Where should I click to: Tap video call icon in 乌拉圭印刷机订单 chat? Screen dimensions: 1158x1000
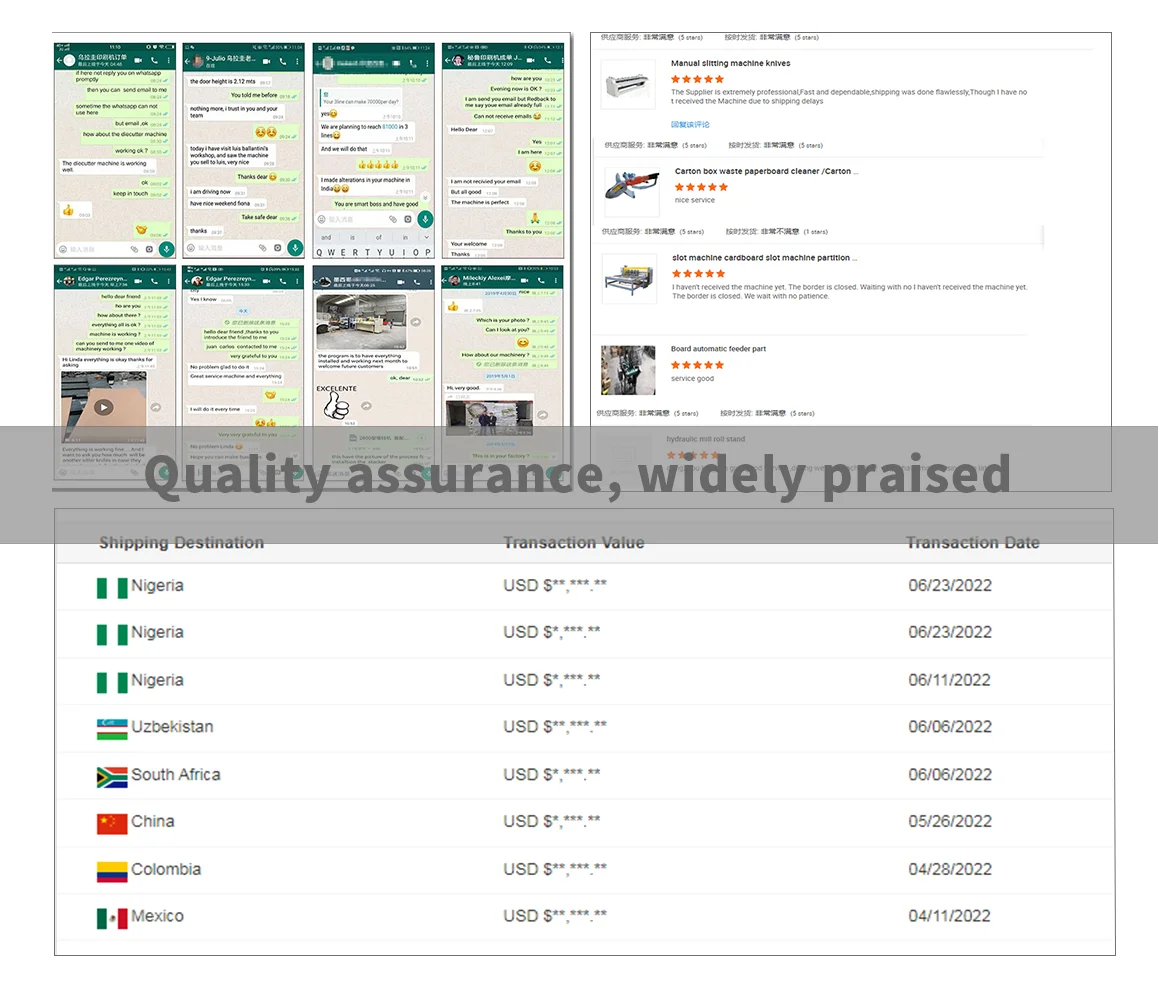tap(138, 61)
